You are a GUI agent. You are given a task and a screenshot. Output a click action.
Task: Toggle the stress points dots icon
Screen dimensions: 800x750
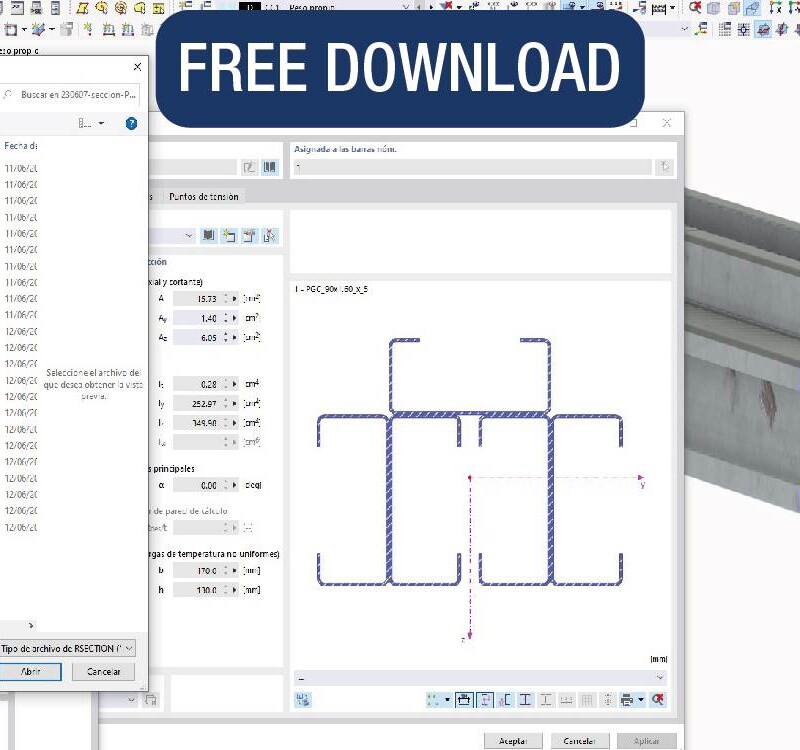433,699
